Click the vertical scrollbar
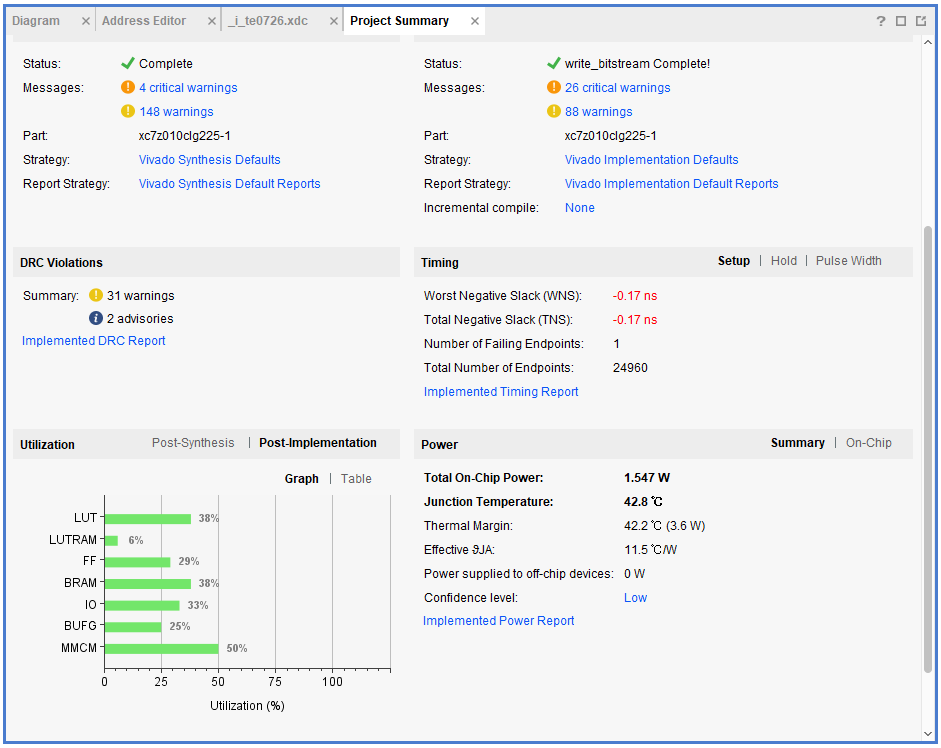 (x=927, y=450)
